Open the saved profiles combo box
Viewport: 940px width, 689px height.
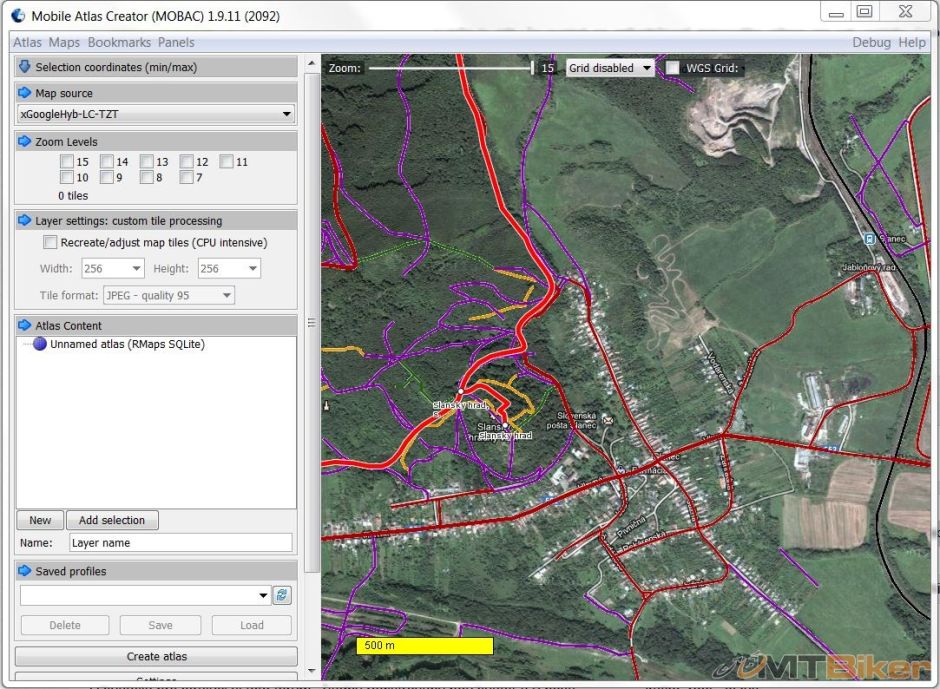[145, 595]
